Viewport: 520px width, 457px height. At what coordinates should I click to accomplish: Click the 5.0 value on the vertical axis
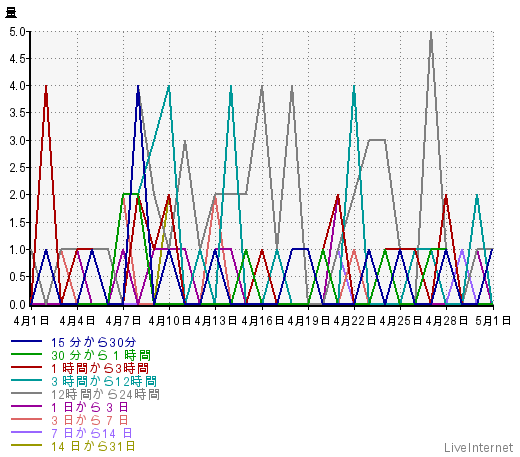tap(17, 32)
